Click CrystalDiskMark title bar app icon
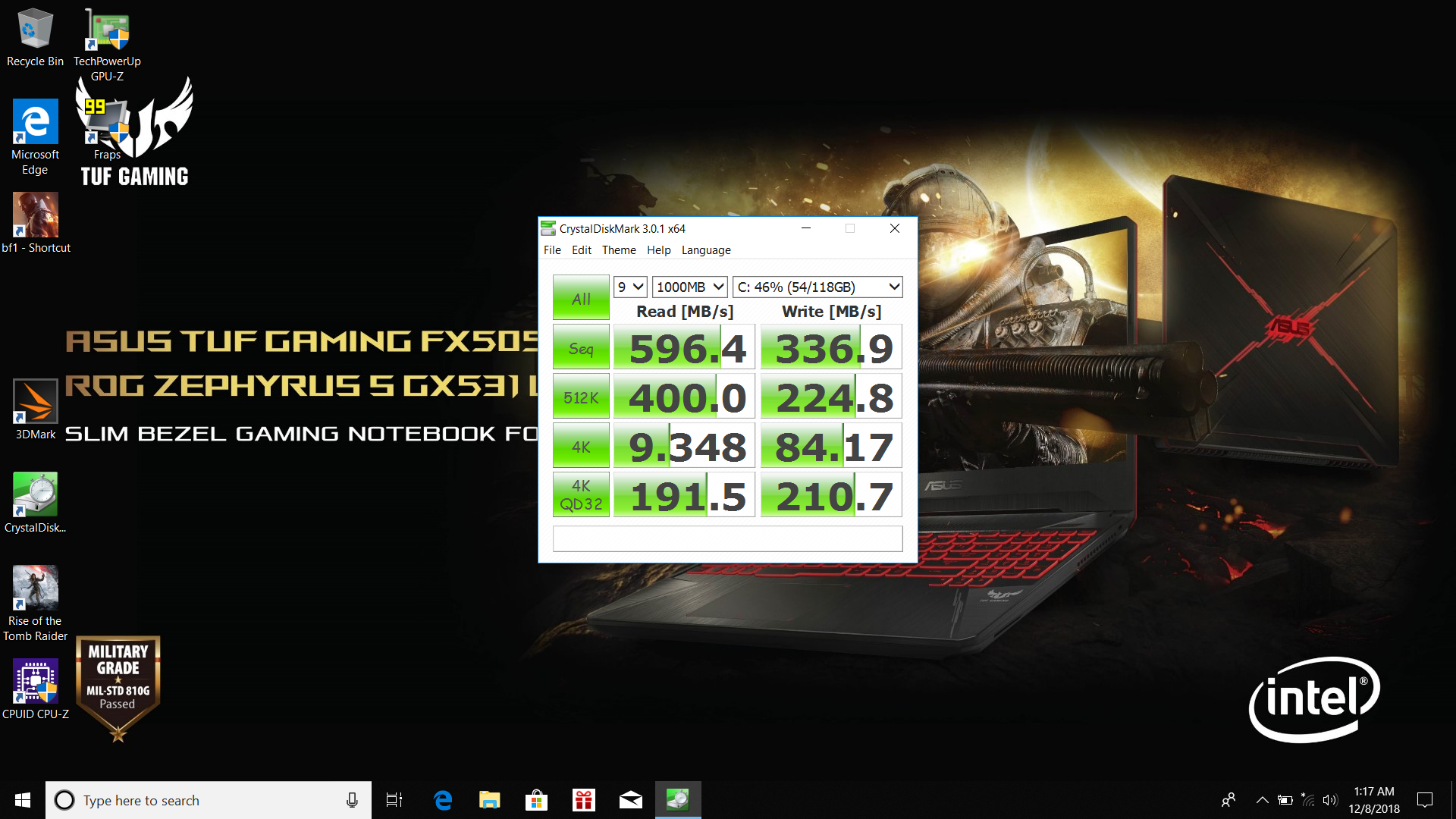 point(548,228)
